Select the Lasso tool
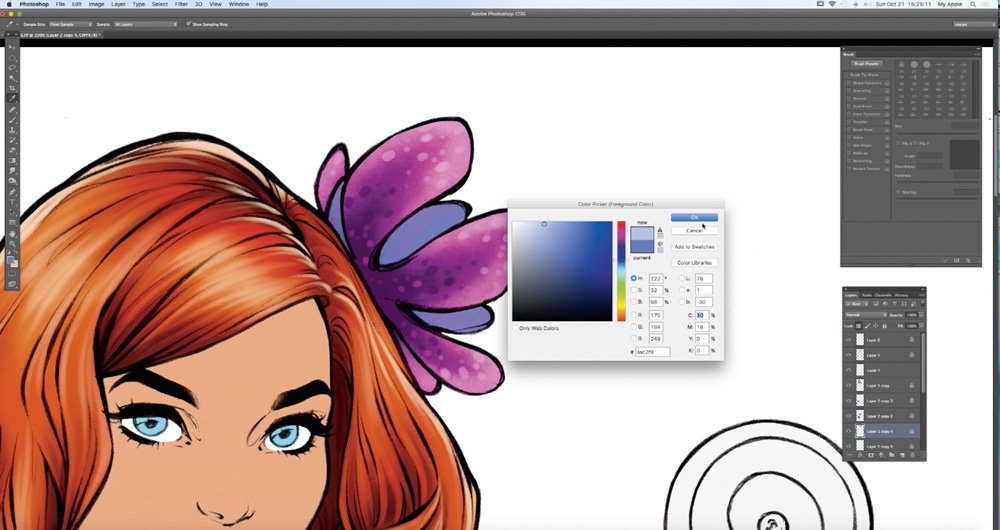This screenshot has height=530, width=1000. point(11,68)
